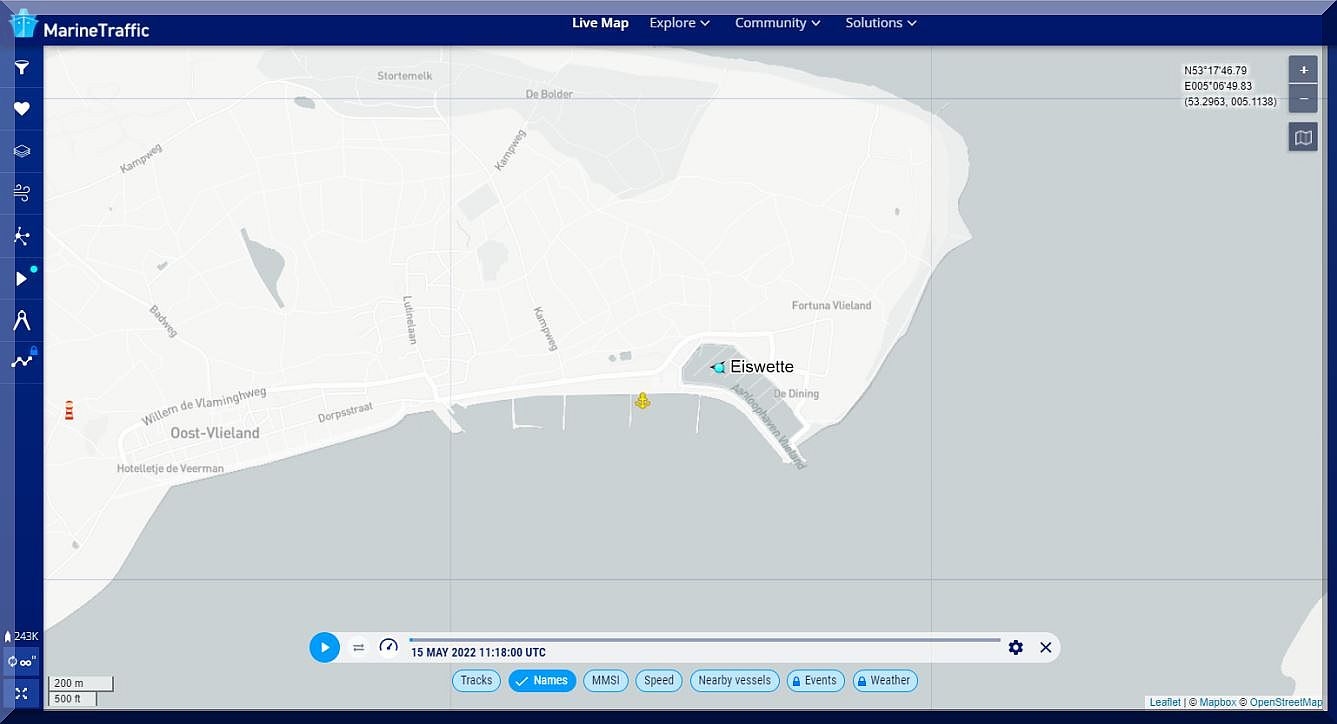1337x724 pixels.
Task: Select the distance measuring compass tool
Action: [x=22, y=320]
